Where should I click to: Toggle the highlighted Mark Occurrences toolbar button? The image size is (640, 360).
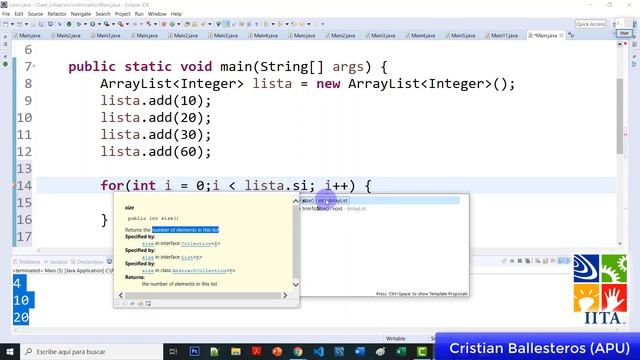(x=227, y=24)
